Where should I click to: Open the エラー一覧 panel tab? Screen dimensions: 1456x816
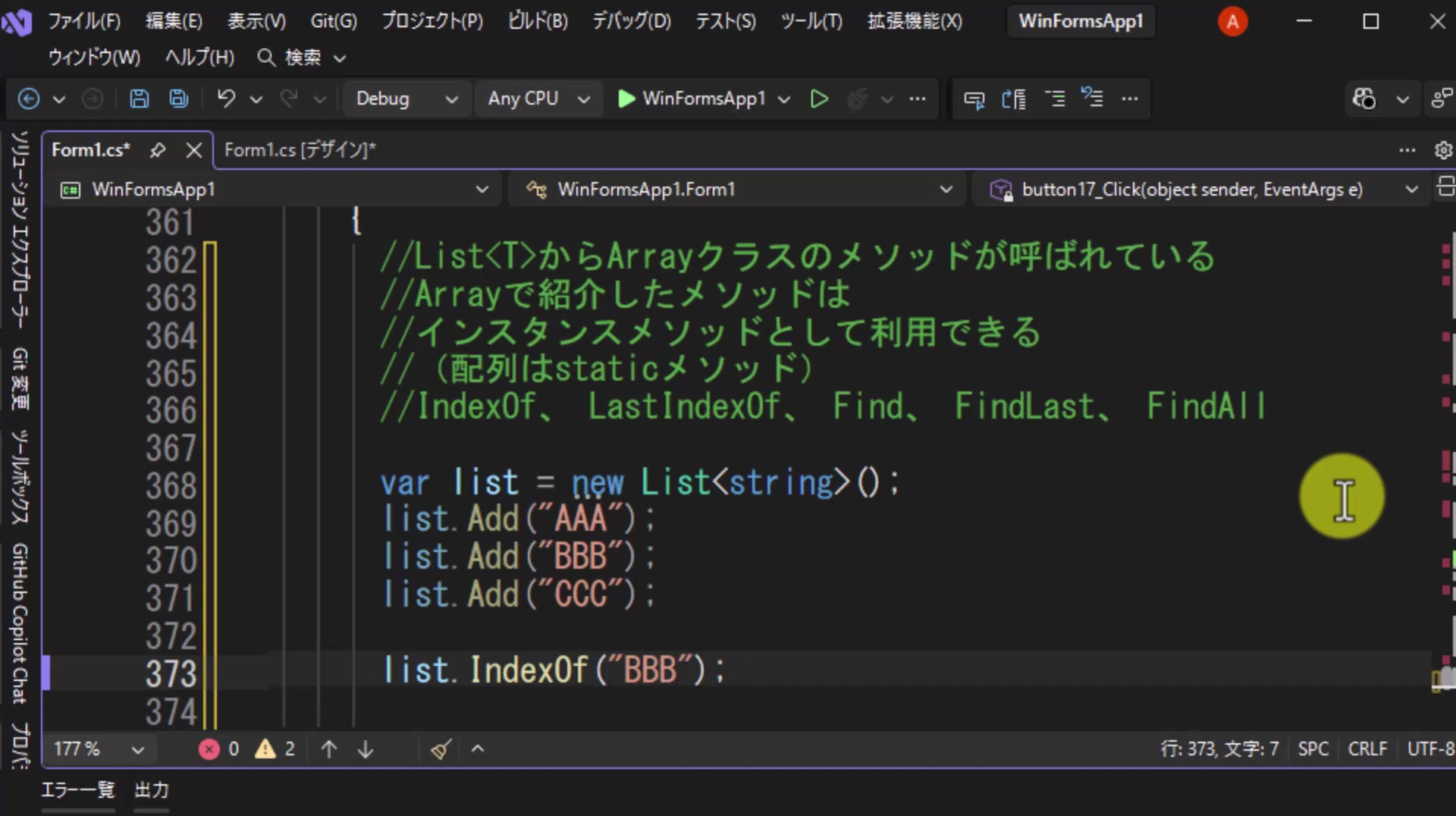[77, 790]
